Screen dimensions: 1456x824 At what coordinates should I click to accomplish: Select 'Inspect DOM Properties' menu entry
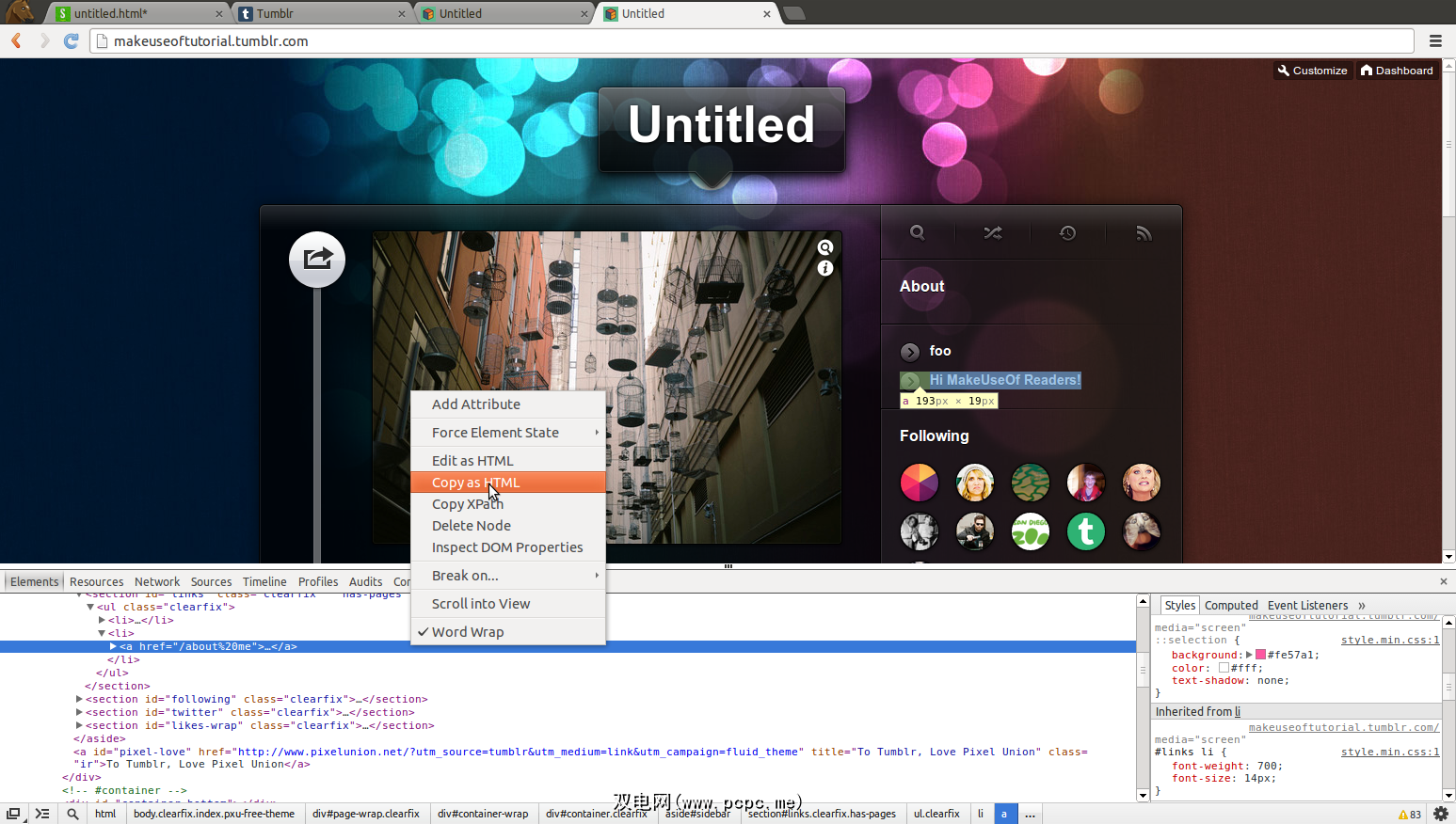pyautogui.click(x=508, y=547)
